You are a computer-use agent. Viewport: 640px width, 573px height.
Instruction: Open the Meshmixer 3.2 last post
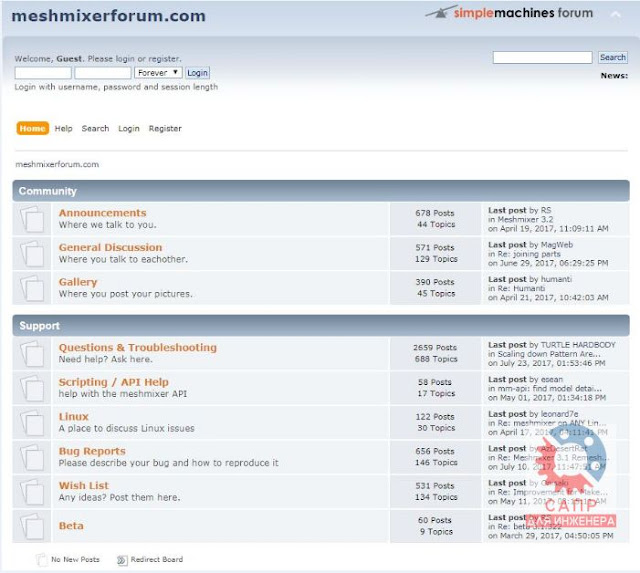click(525, 219)
